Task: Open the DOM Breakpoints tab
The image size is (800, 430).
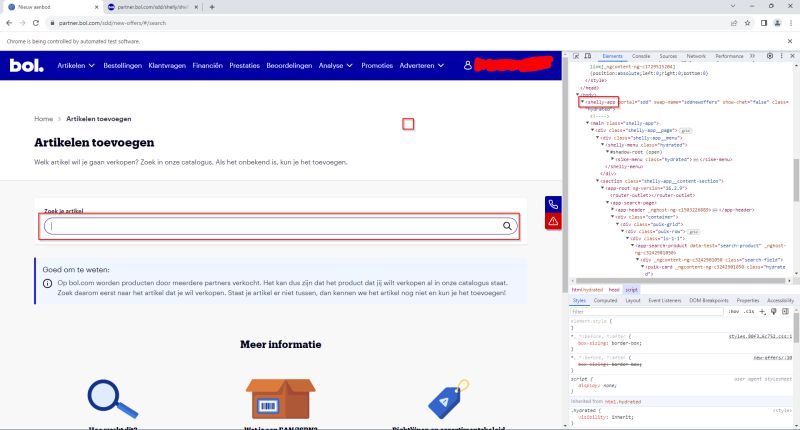Action: pyautogui.click(x=709, y=300)
